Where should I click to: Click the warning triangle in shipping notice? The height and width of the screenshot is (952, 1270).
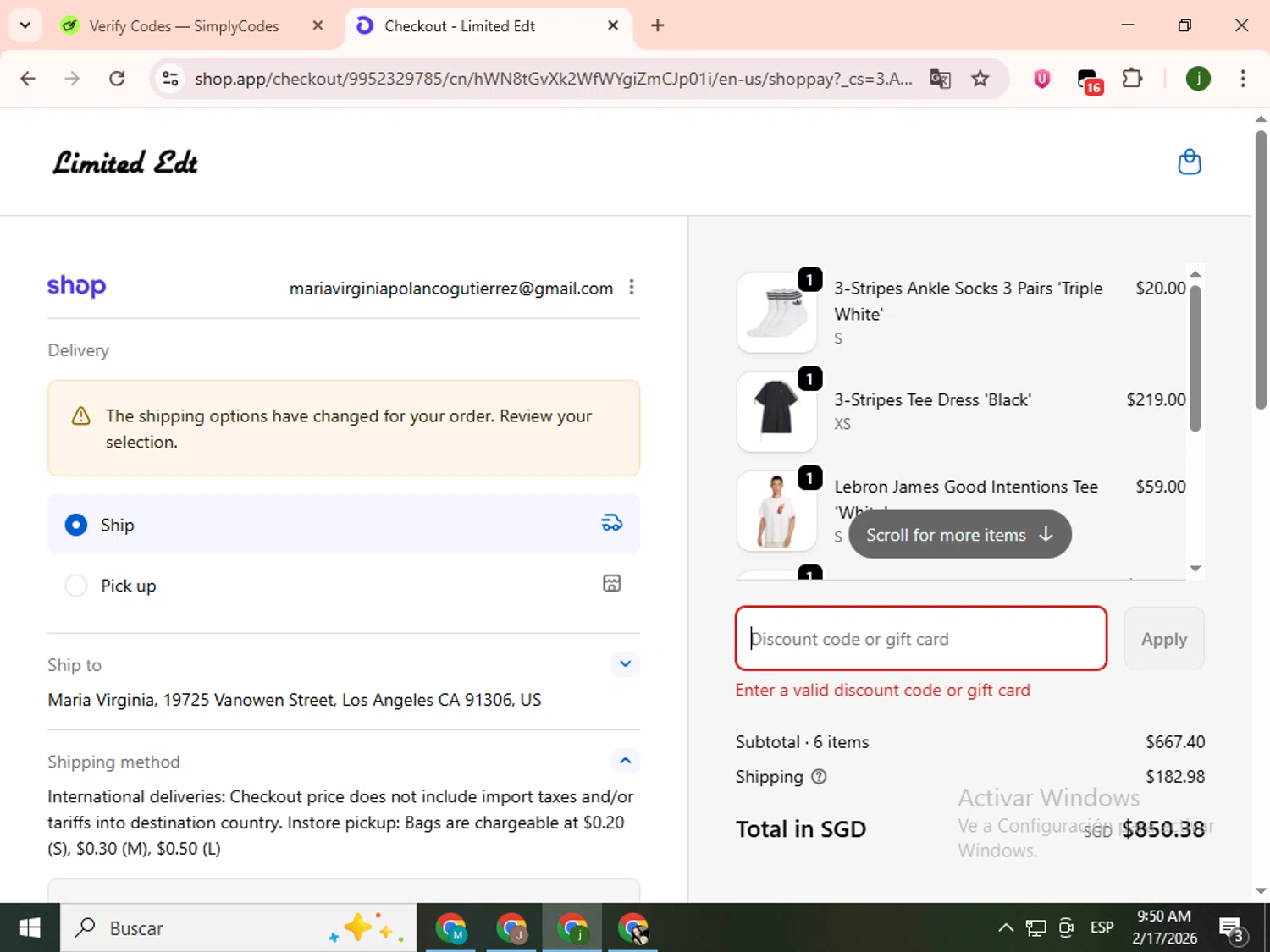click(x=80, y=415)
